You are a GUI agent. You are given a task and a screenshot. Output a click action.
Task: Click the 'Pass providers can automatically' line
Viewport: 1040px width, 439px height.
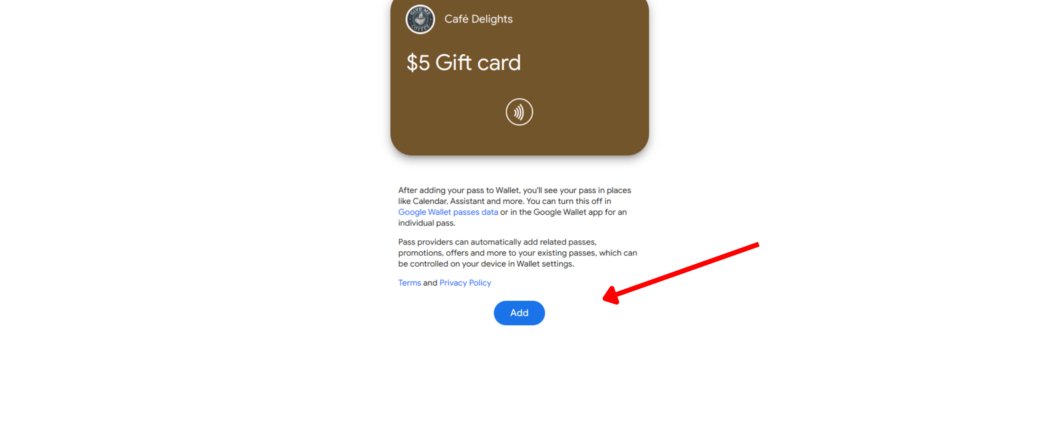click(501, 242)
